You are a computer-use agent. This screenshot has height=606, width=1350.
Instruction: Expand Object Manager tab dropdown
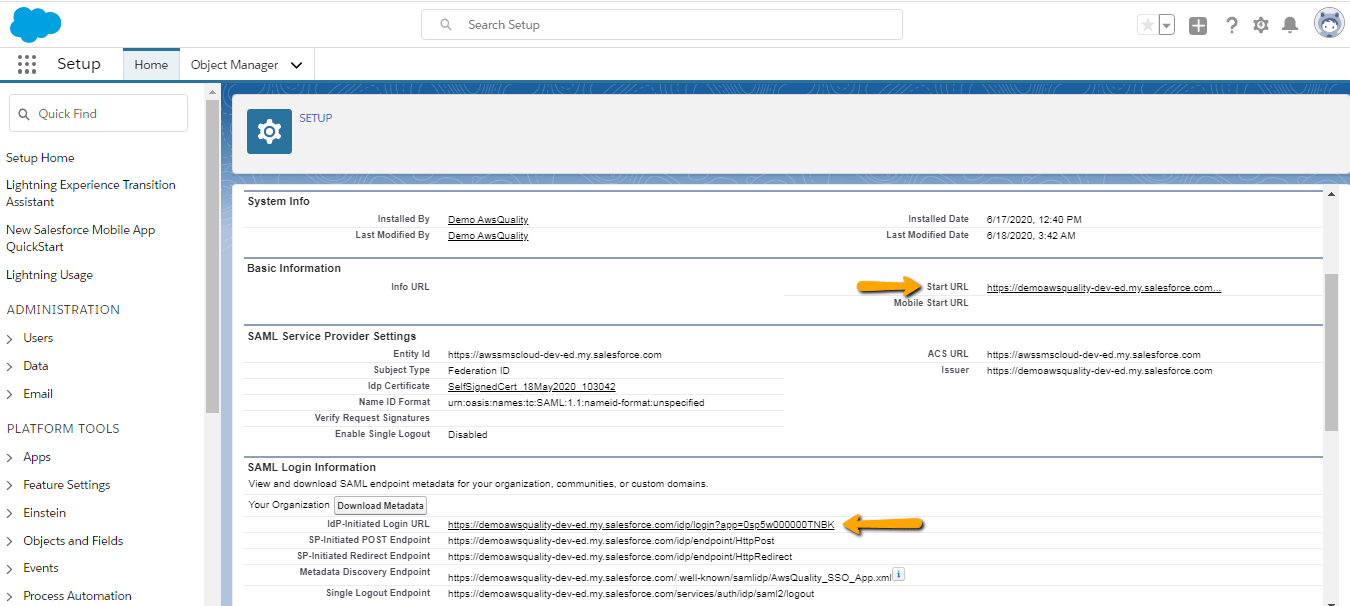click(x=296, y=65)
